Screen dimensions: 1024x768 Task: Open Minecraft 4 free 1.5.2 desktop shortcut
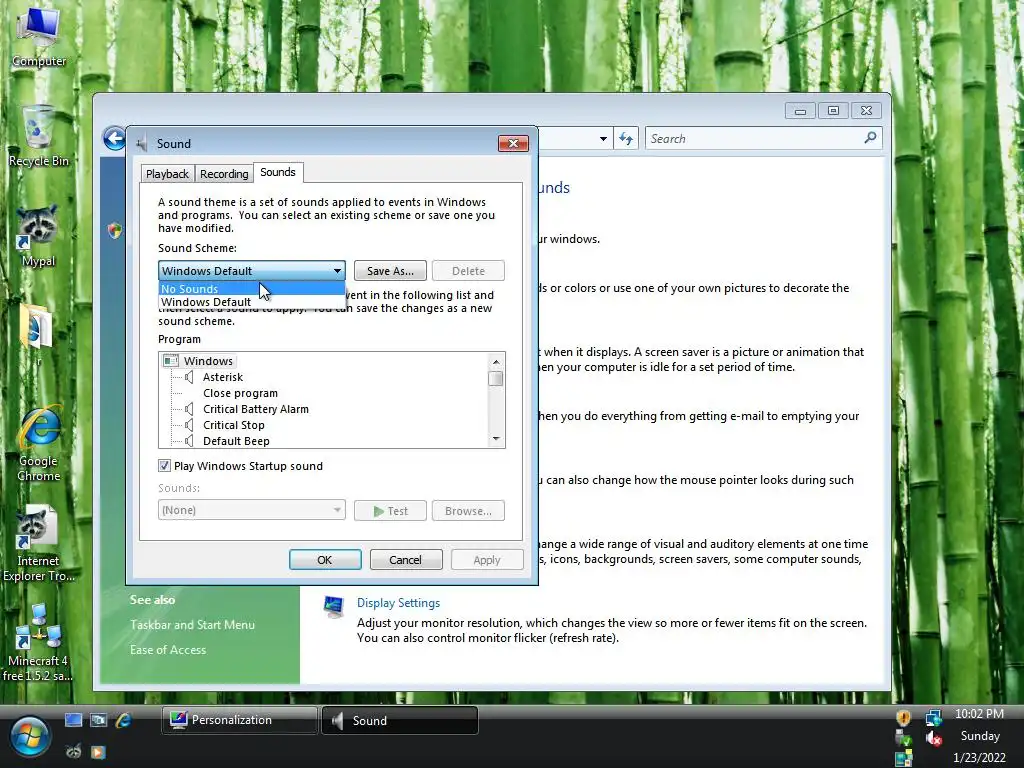[x=37, y=643]
